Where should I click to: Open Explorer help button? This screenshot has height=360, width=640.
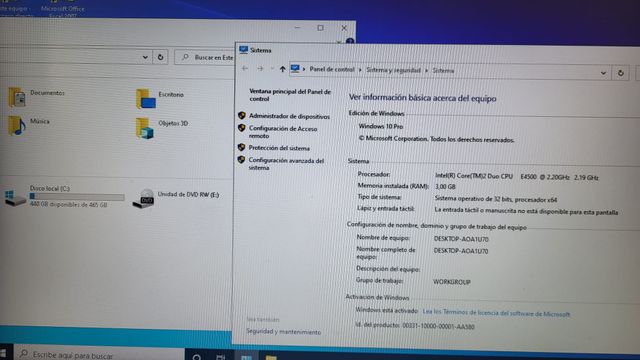(x=350, y=41)
